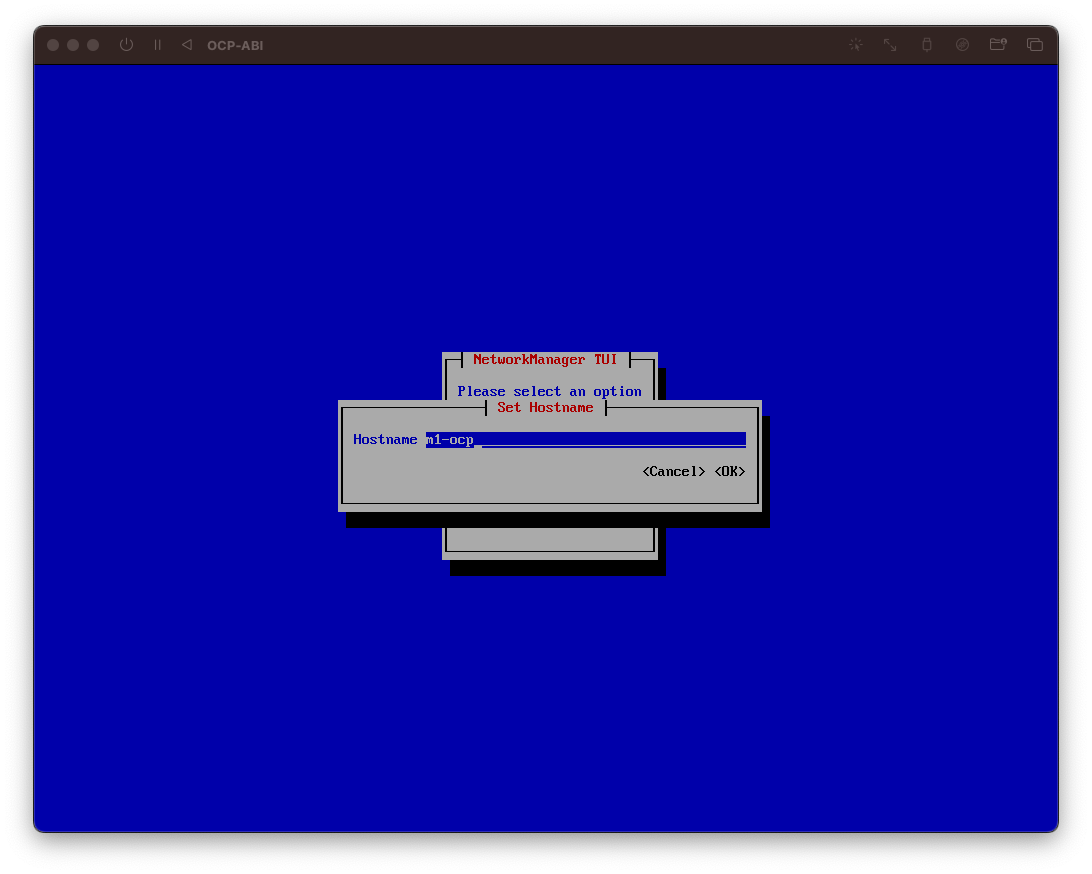Open the shared folder icon in the toolbar

(x=997, y=45)
